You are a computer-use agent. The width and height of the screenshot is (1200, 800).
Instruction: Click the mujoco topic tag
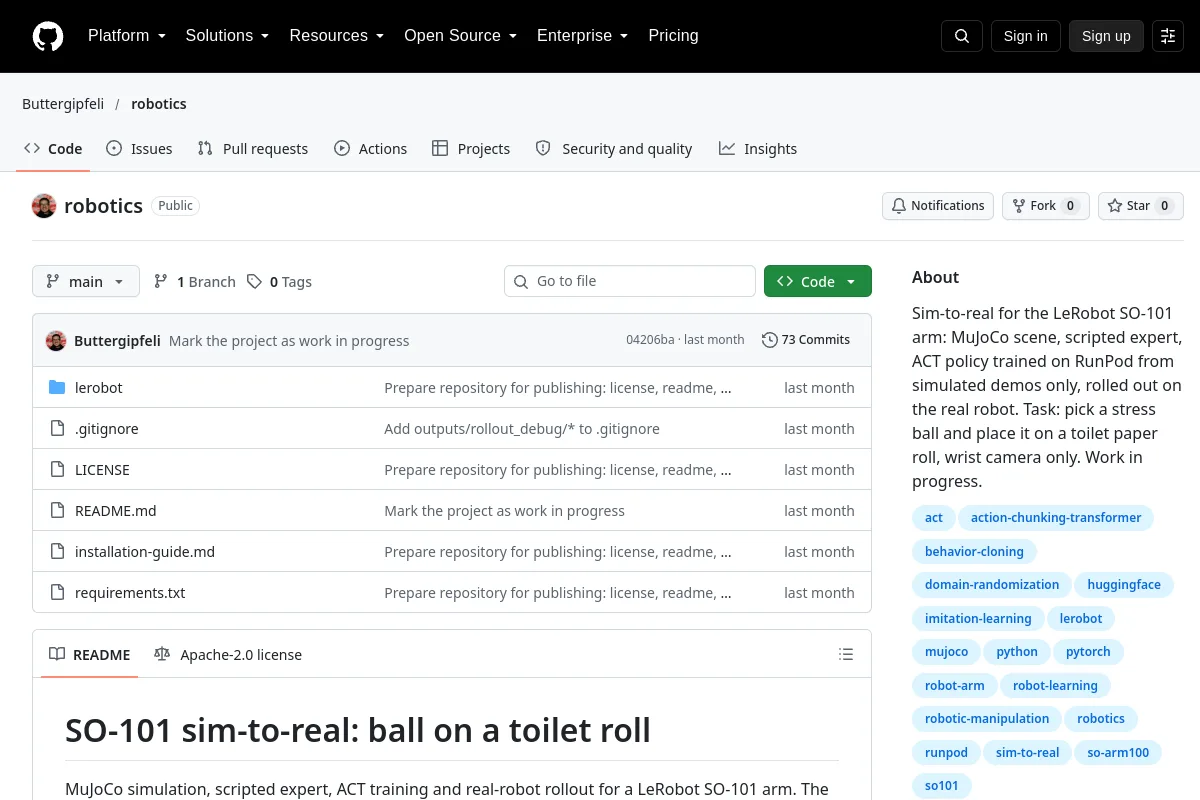947,652
